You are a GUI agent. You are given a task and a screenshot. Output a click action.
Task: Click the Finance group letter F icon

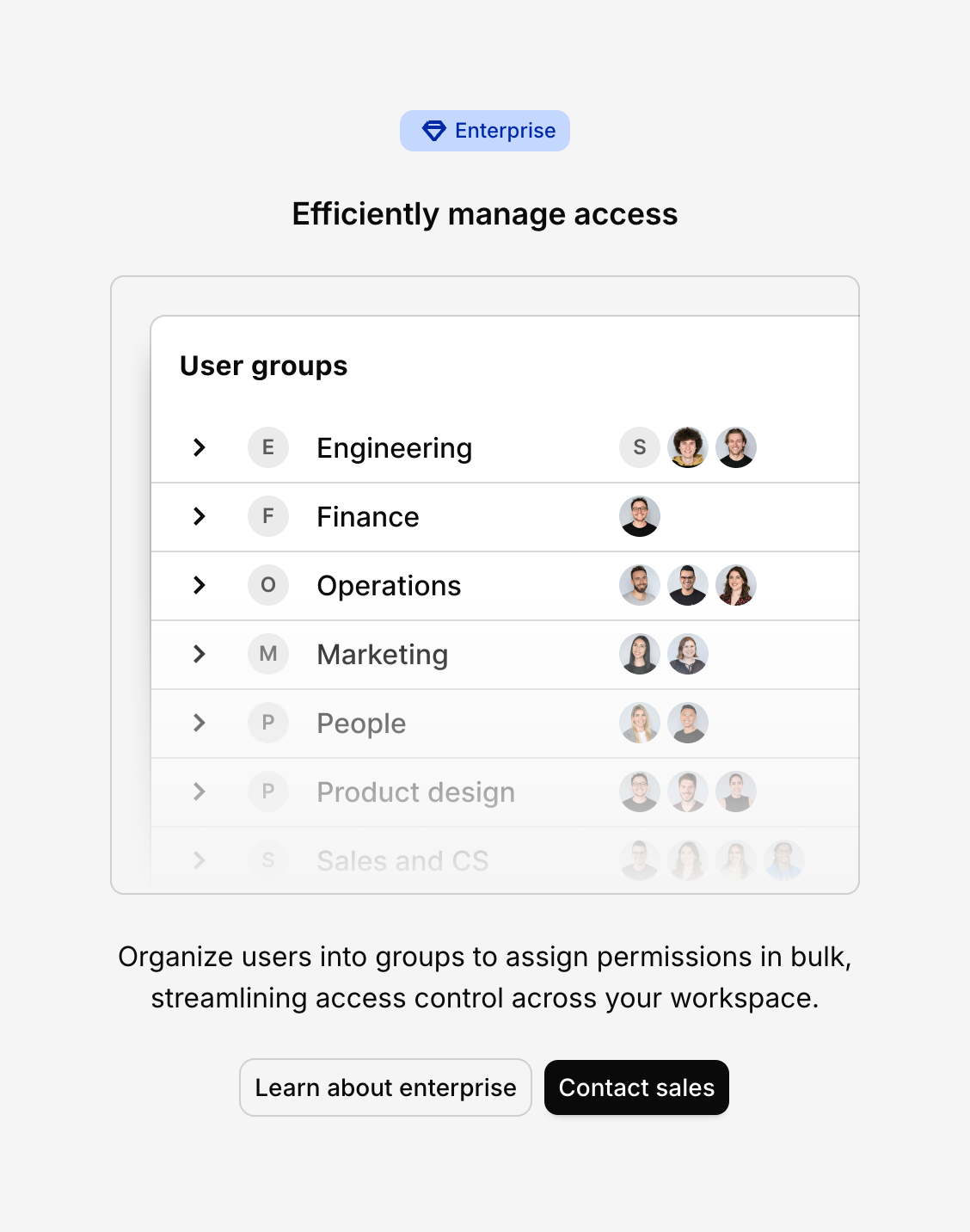[268, 516]
